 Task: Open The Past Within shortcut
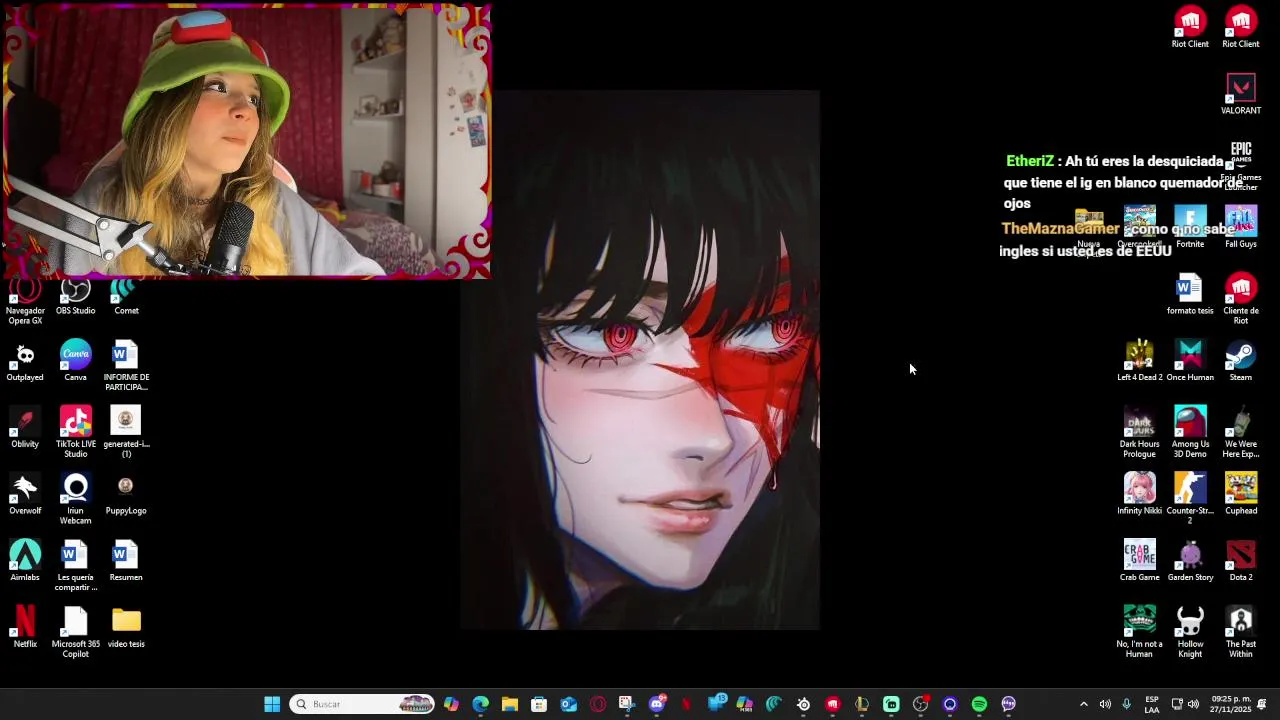pos(1240,632)
